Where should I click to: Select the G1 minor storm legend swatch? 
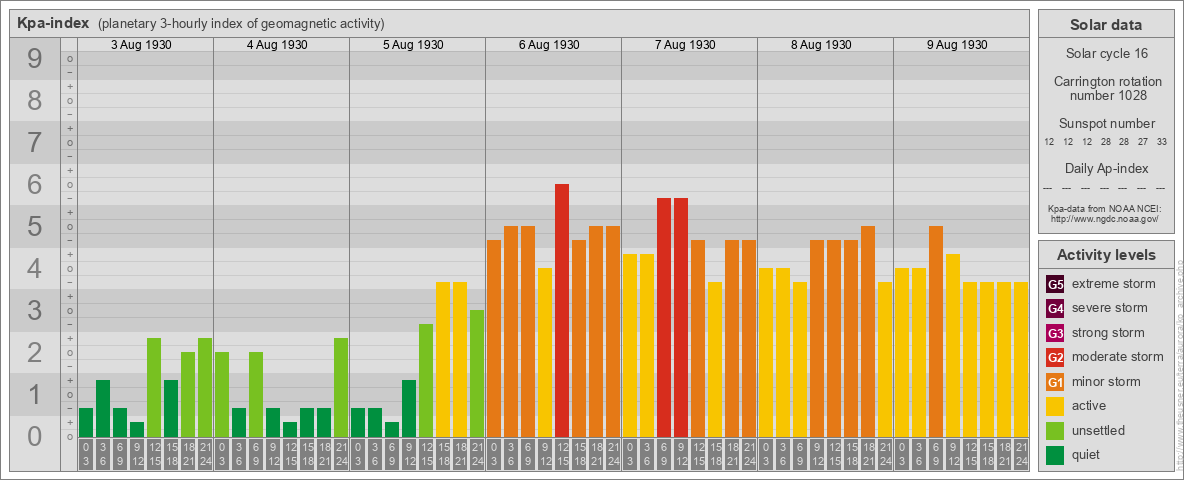pyautogui.click(x=1055, y=381)
